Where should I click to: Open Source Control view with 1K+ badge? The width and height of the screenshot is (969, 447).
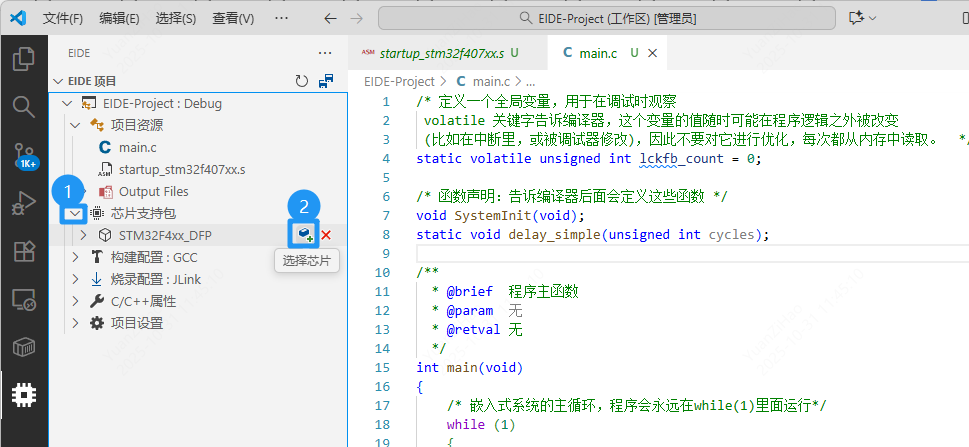[x=24, y=156]
